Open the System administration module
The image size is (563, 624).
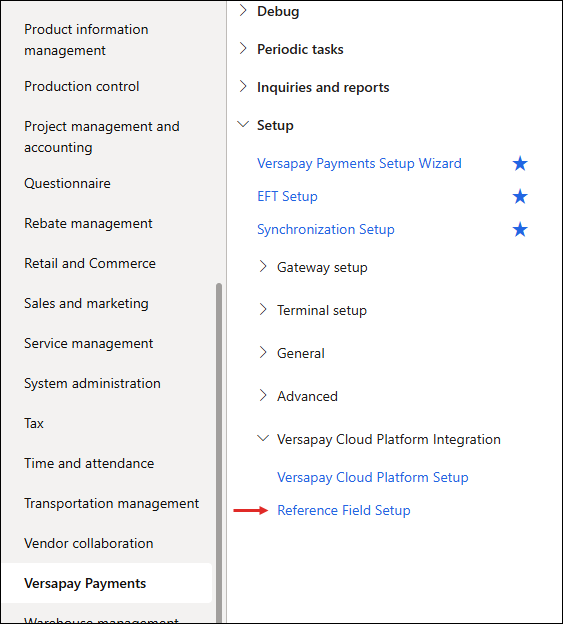tap(92, 384)
